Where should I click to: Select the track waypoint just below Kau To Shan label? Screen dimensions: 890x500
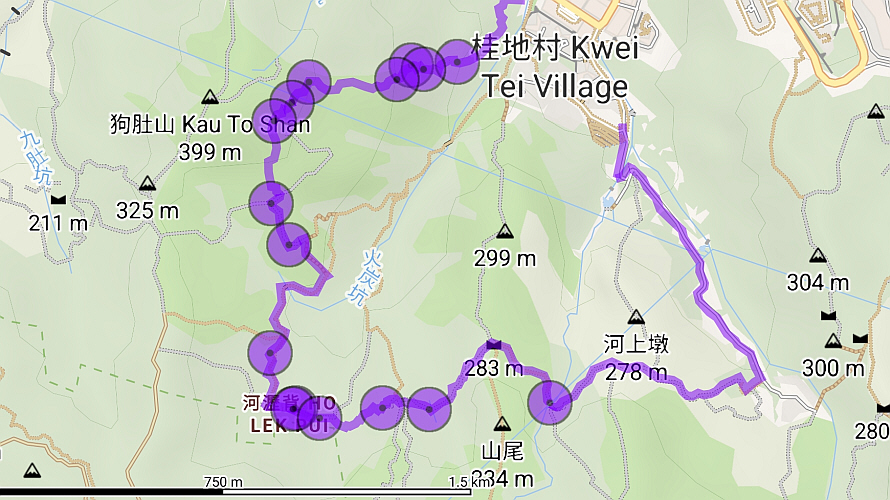pyautogui.click(x=271, y=203)
